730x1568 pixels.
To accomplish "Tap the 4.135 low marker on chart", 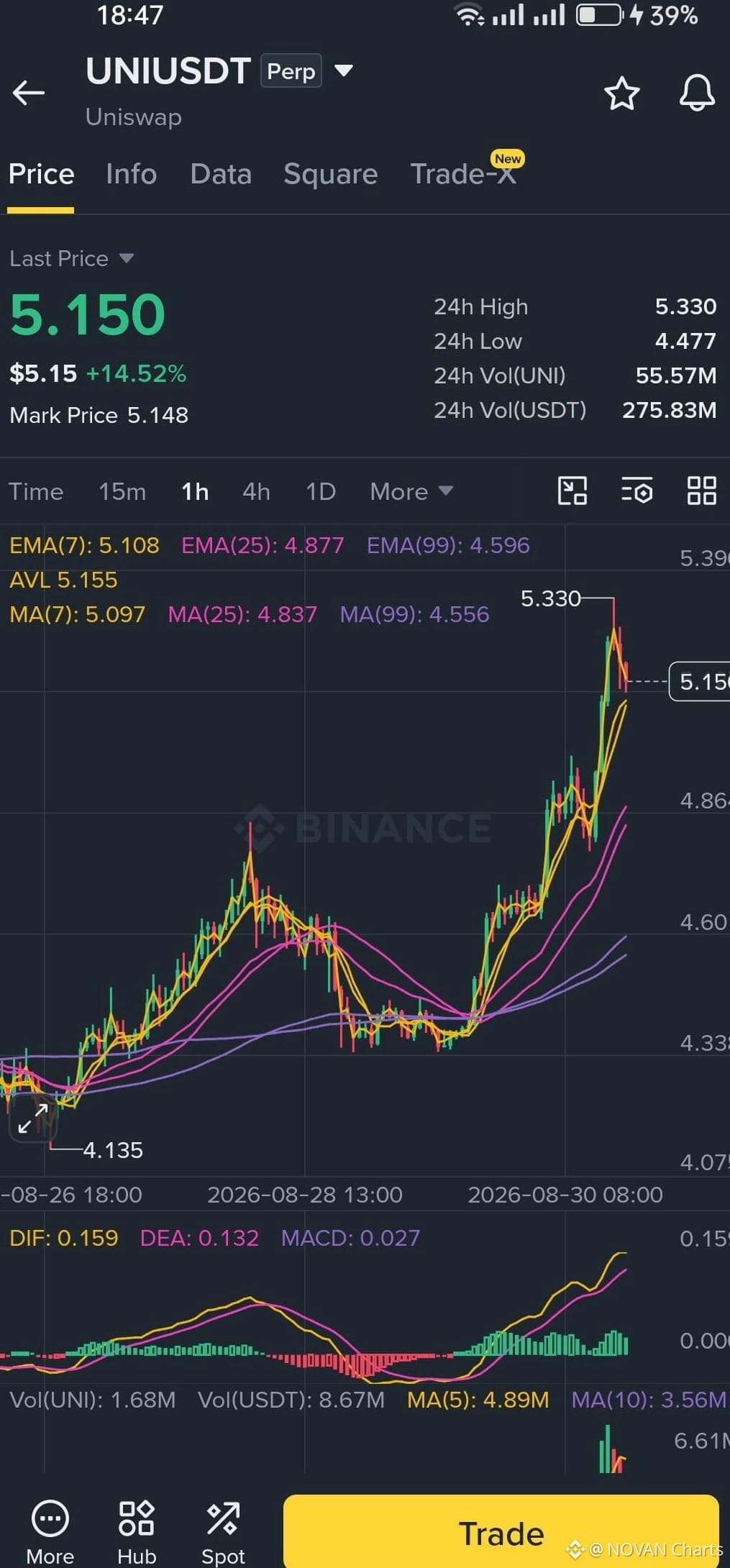I will tap(113, 1150).
